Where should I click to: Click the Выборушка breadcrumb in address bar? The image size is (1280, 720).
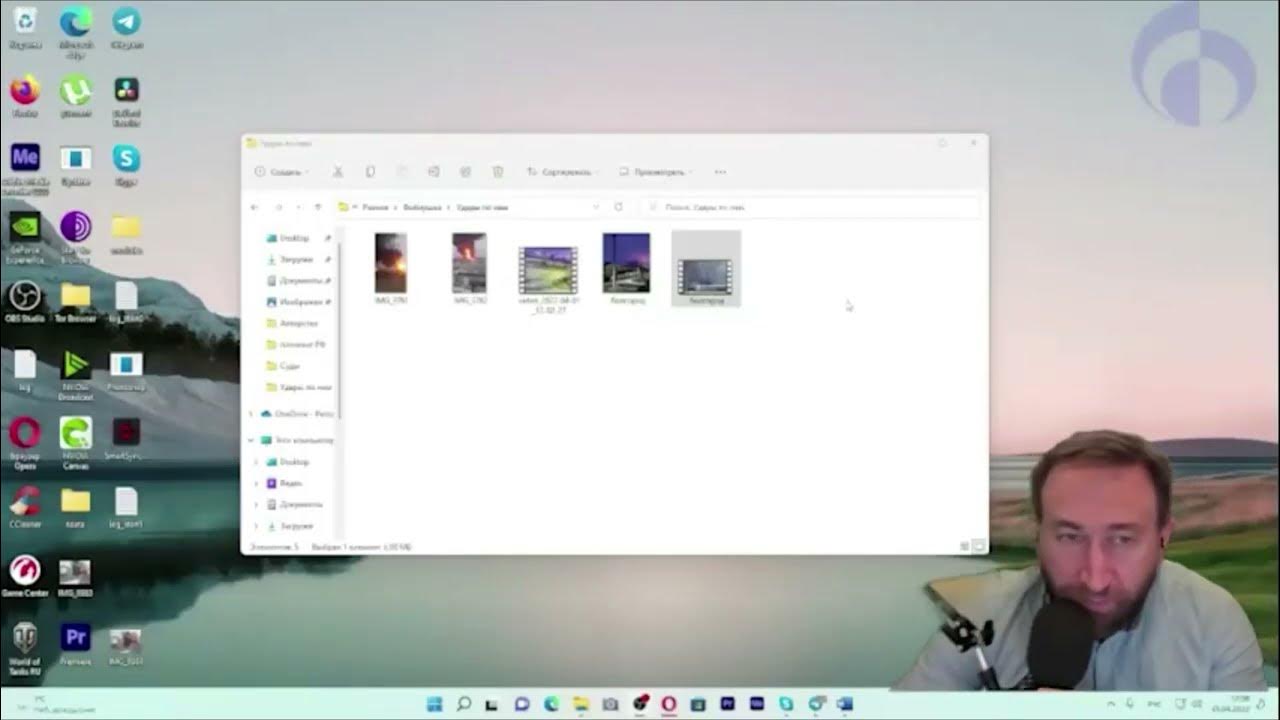click(422, 207)
